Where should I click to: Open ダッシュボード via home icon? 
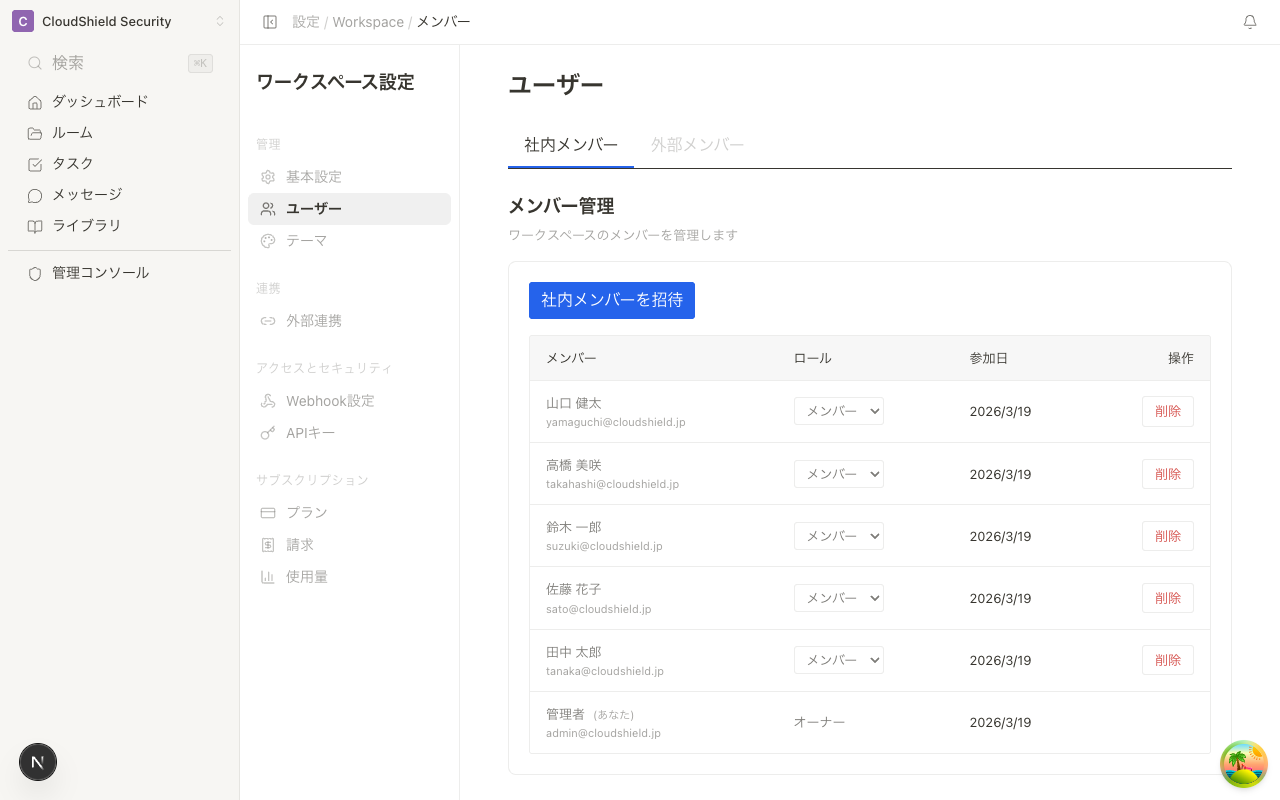[x=35, y=102]
